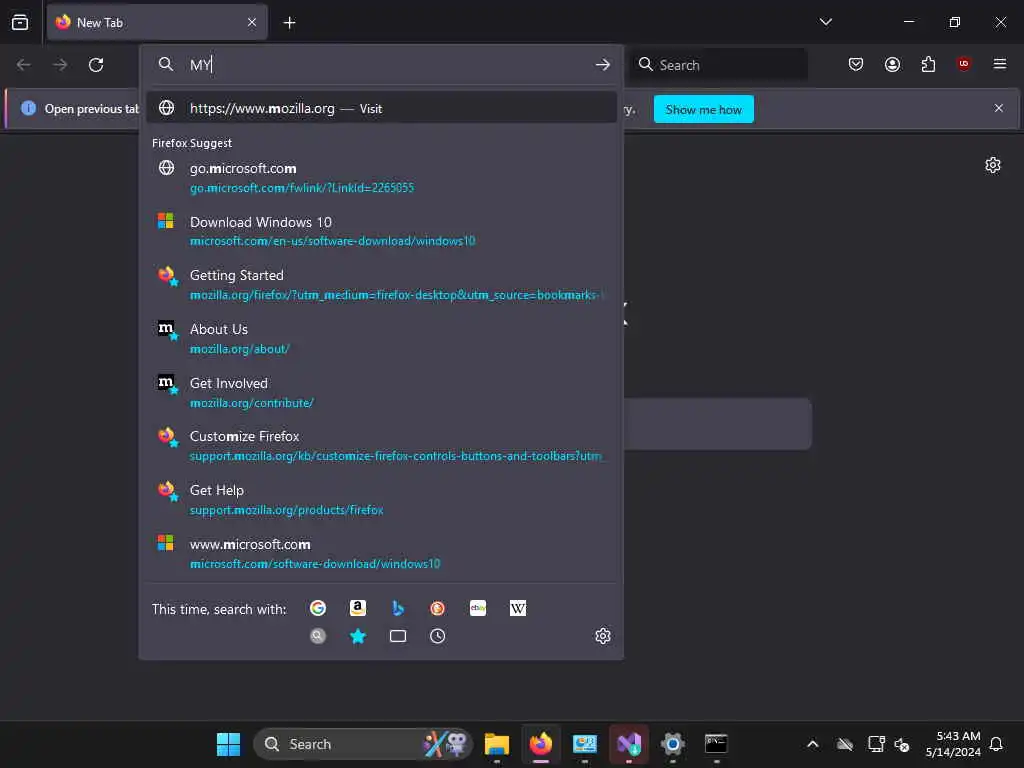
Task: Open control panel app on taskbar
Action: (584, 744)
